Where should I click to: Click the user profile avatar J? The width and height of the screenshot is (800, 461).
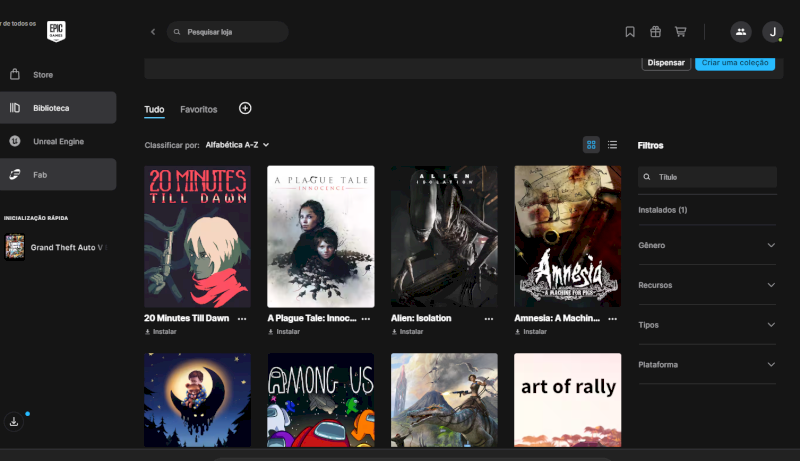[772, 32]
